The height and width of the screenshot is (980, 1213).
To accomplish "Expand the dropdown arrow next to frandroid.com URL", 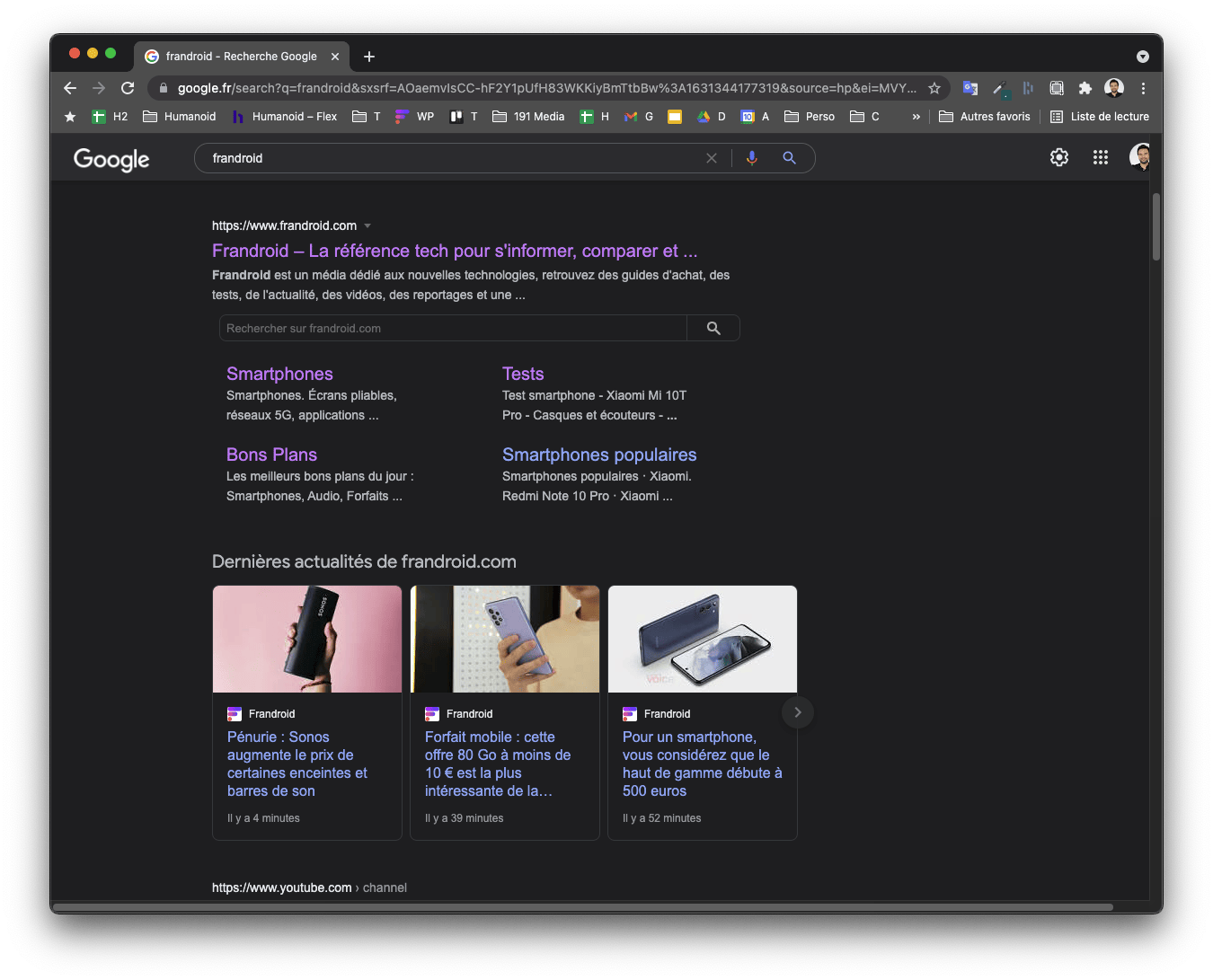I will (367, 225).
